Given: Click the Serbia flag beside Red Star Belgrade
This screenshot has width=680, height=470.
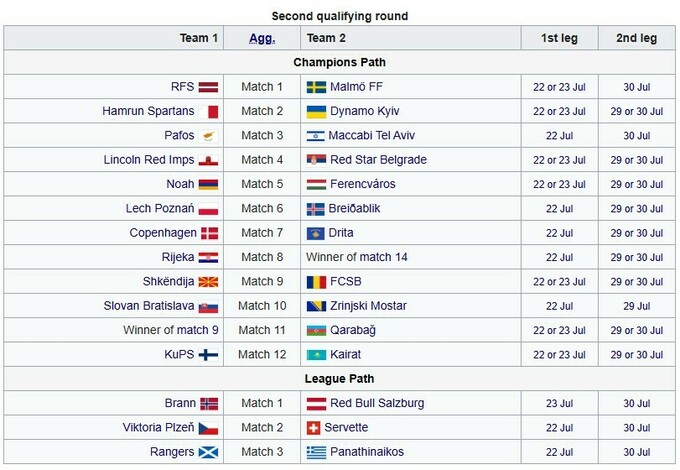Looking at the screenshot, I should coord(316,160).
